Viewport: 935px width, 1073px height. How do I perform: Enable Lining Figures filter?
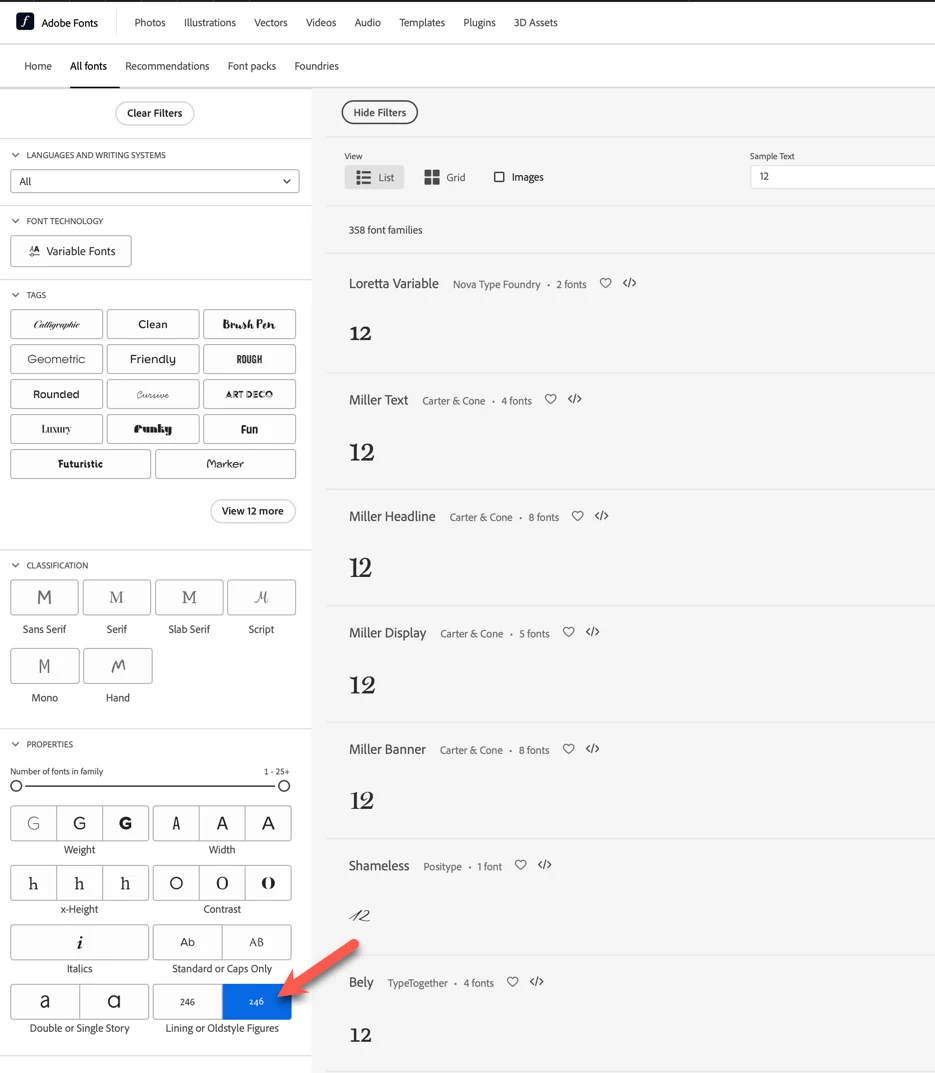[x=188, y=1002]
